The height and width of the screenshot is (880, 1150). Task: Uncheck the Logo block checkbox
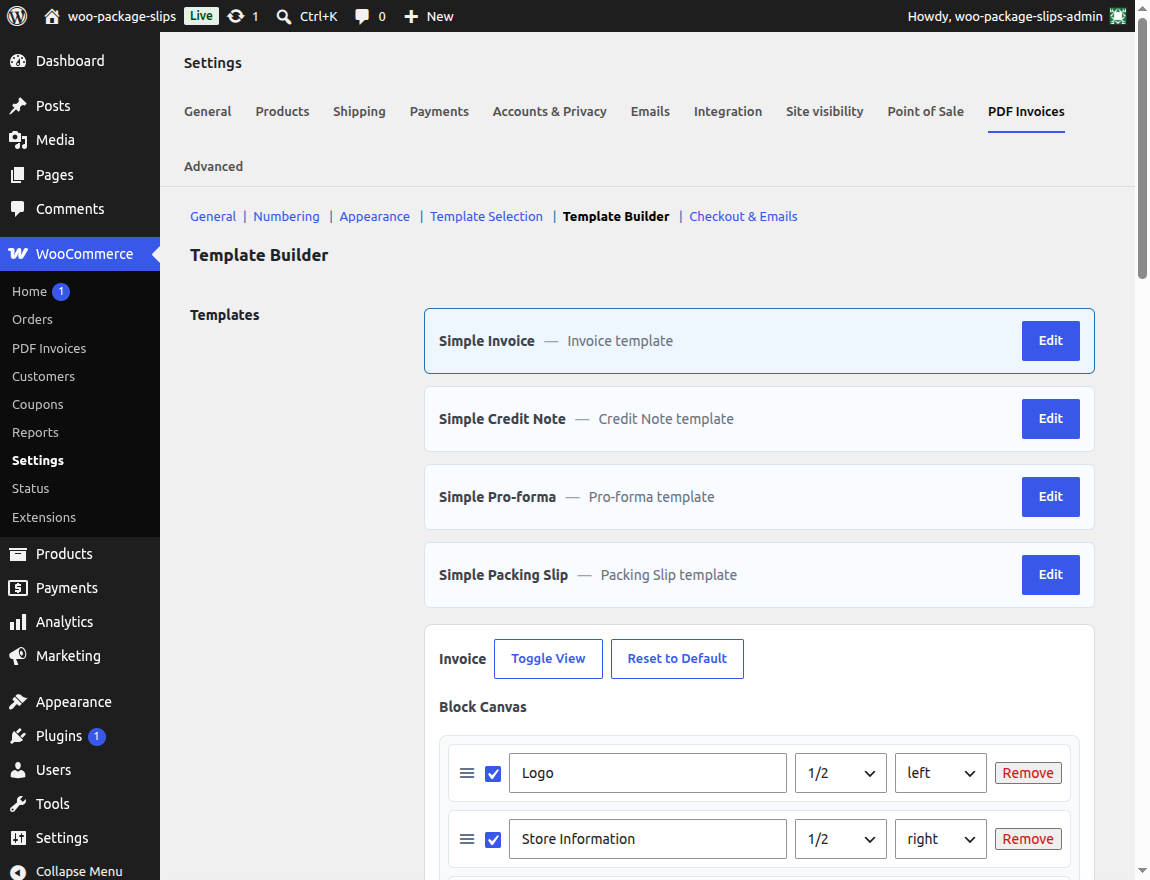[x=493, y=774]
